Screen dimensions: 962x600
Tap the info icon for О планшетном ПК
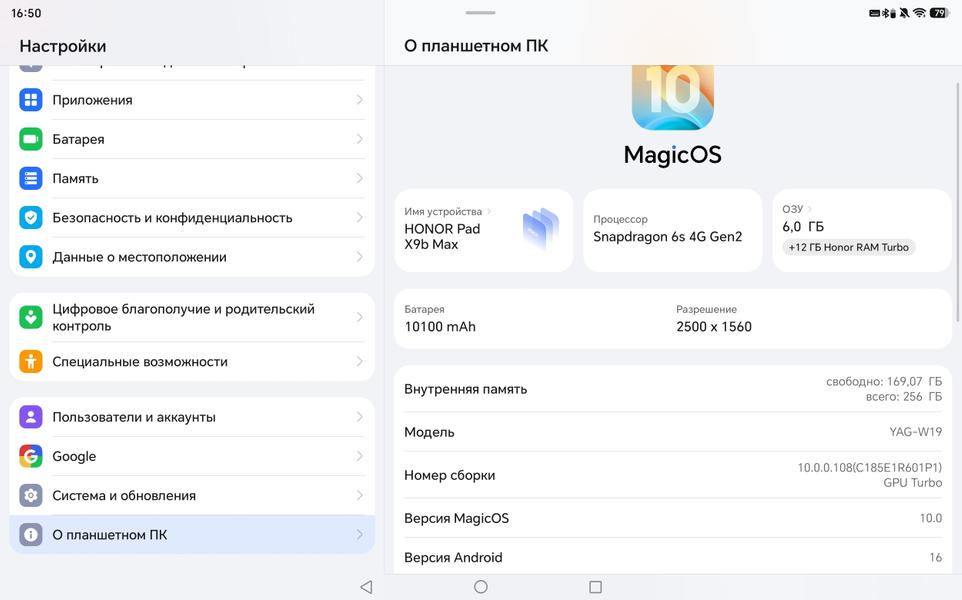click(31, 534)
